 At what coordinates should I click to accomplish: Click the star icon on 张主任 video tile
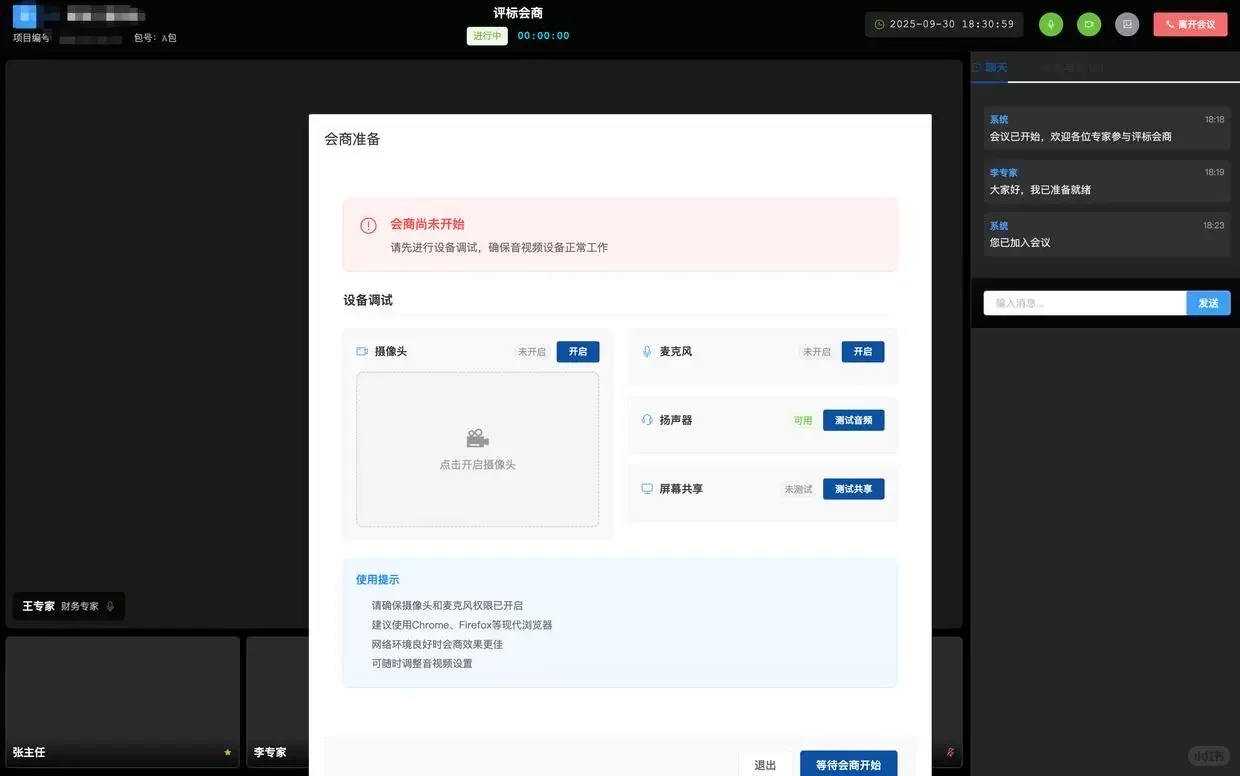(x=228, y=752)
